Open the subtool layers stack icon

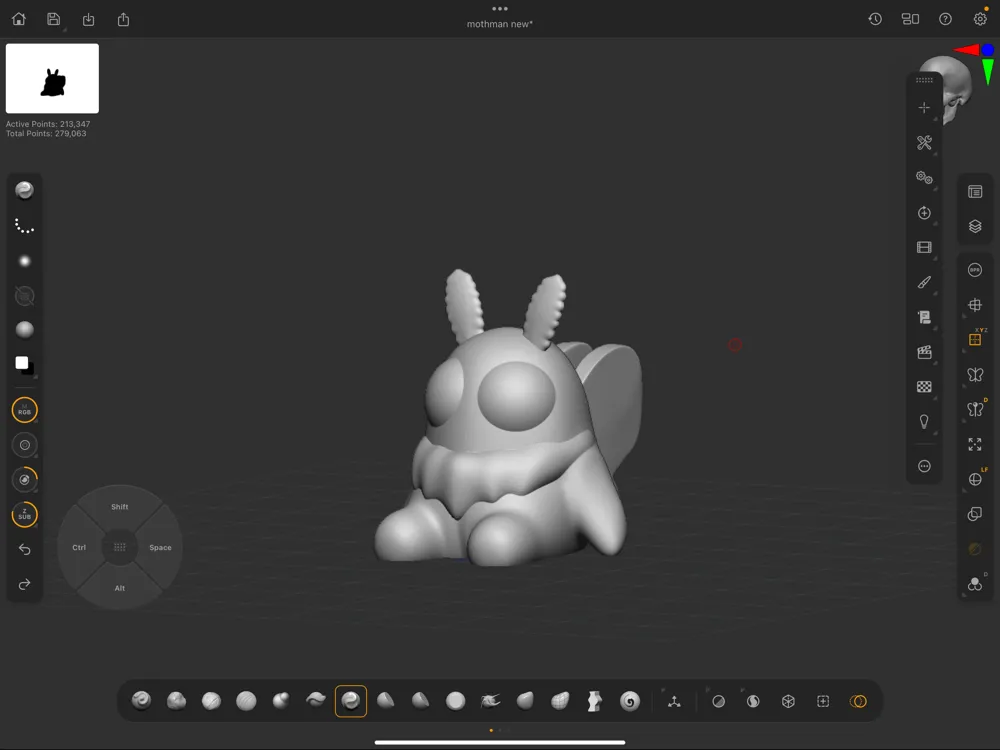pyautogui.click(x=975, y=227)
